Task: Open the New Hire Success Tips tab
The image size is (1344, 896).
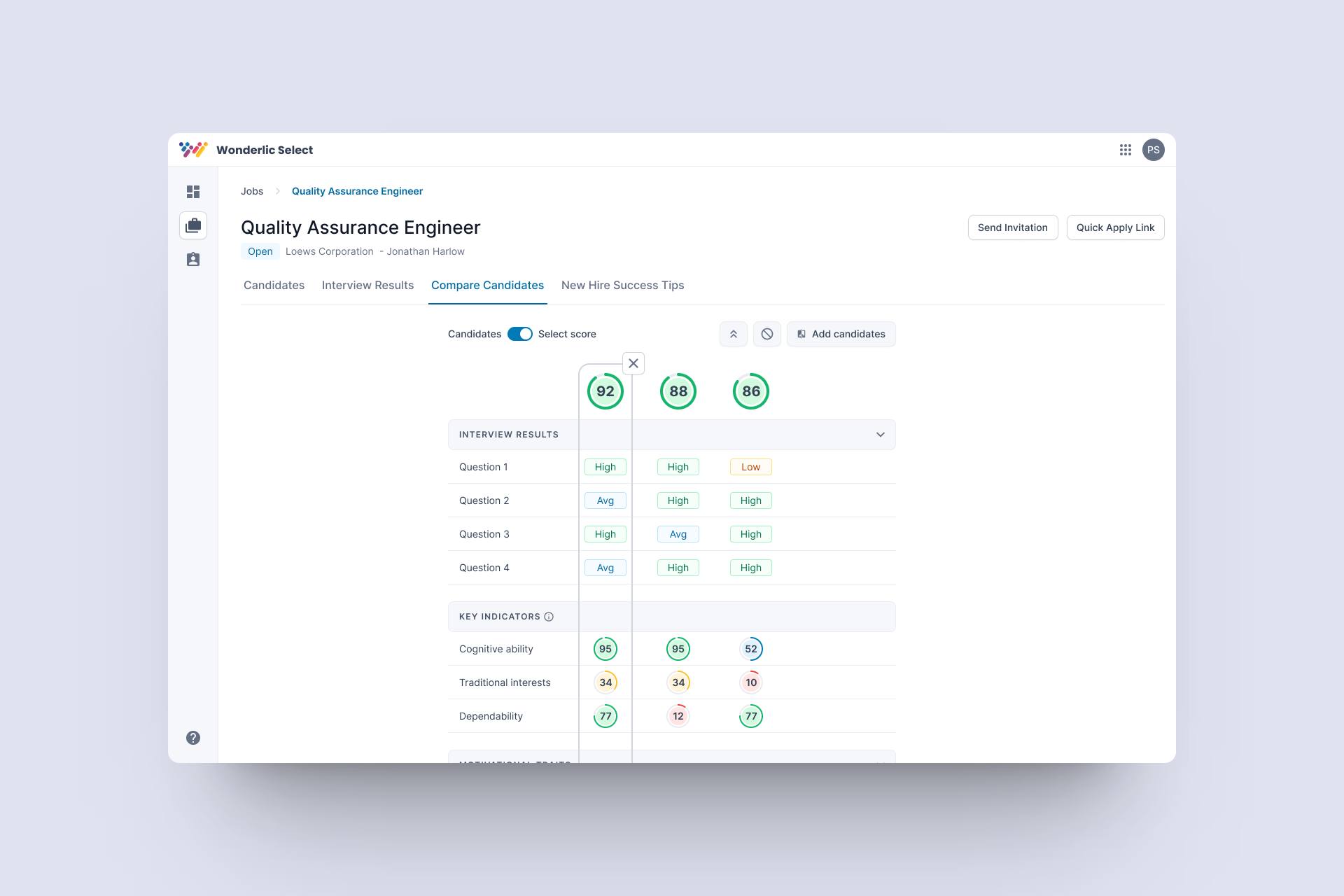Action: pos(622,285)
